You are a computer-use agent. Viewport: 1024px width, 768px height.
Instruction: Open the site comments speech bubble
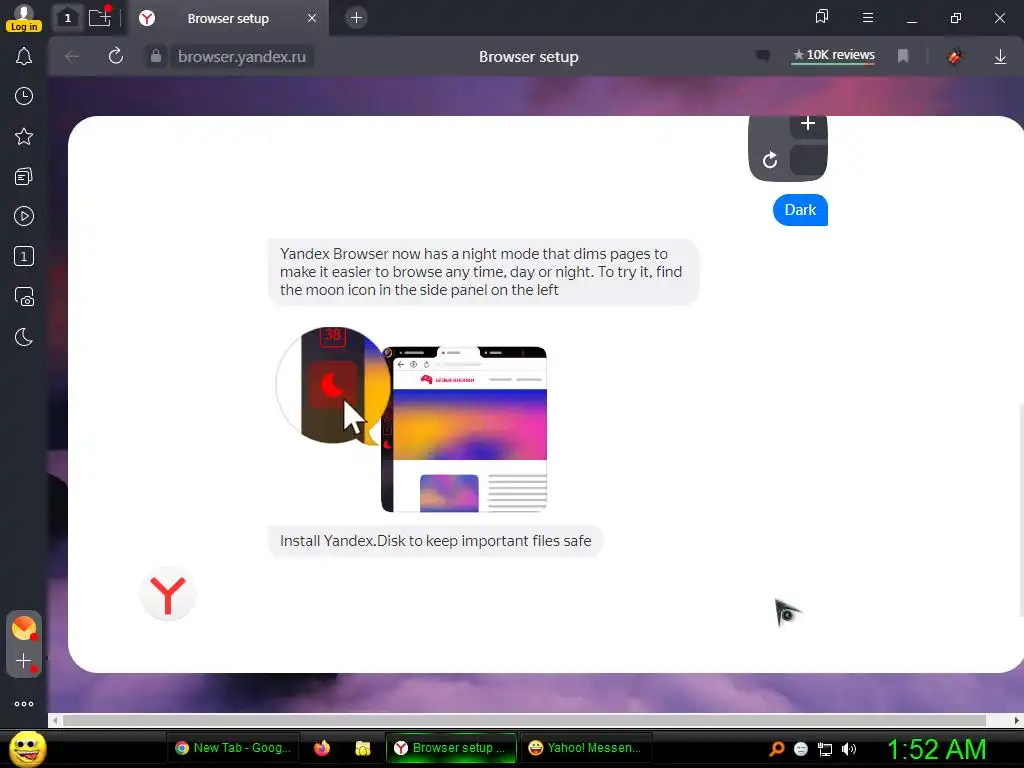click(x=762, y=56)
